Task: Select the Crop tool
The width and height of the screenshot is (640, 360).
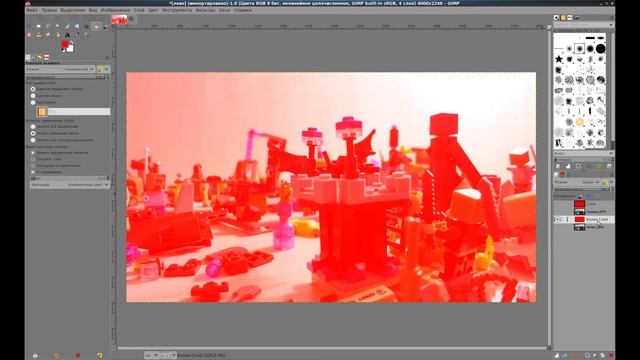Action: click(67, 26)
